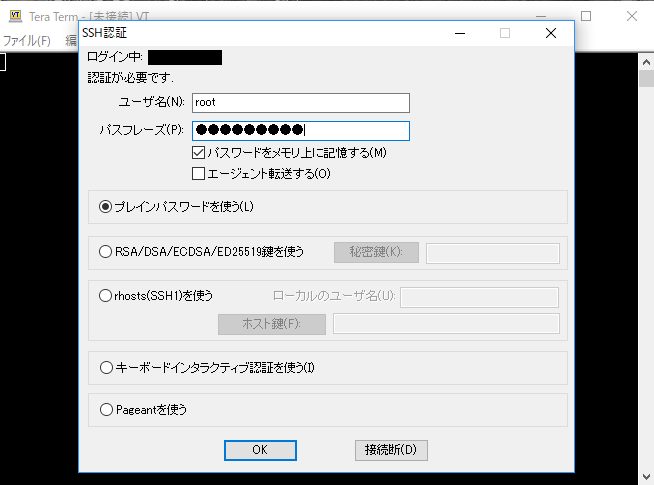Enable エージェント転送する checkbox
Viewport: 654px width, 485px height.
(199, 173)
